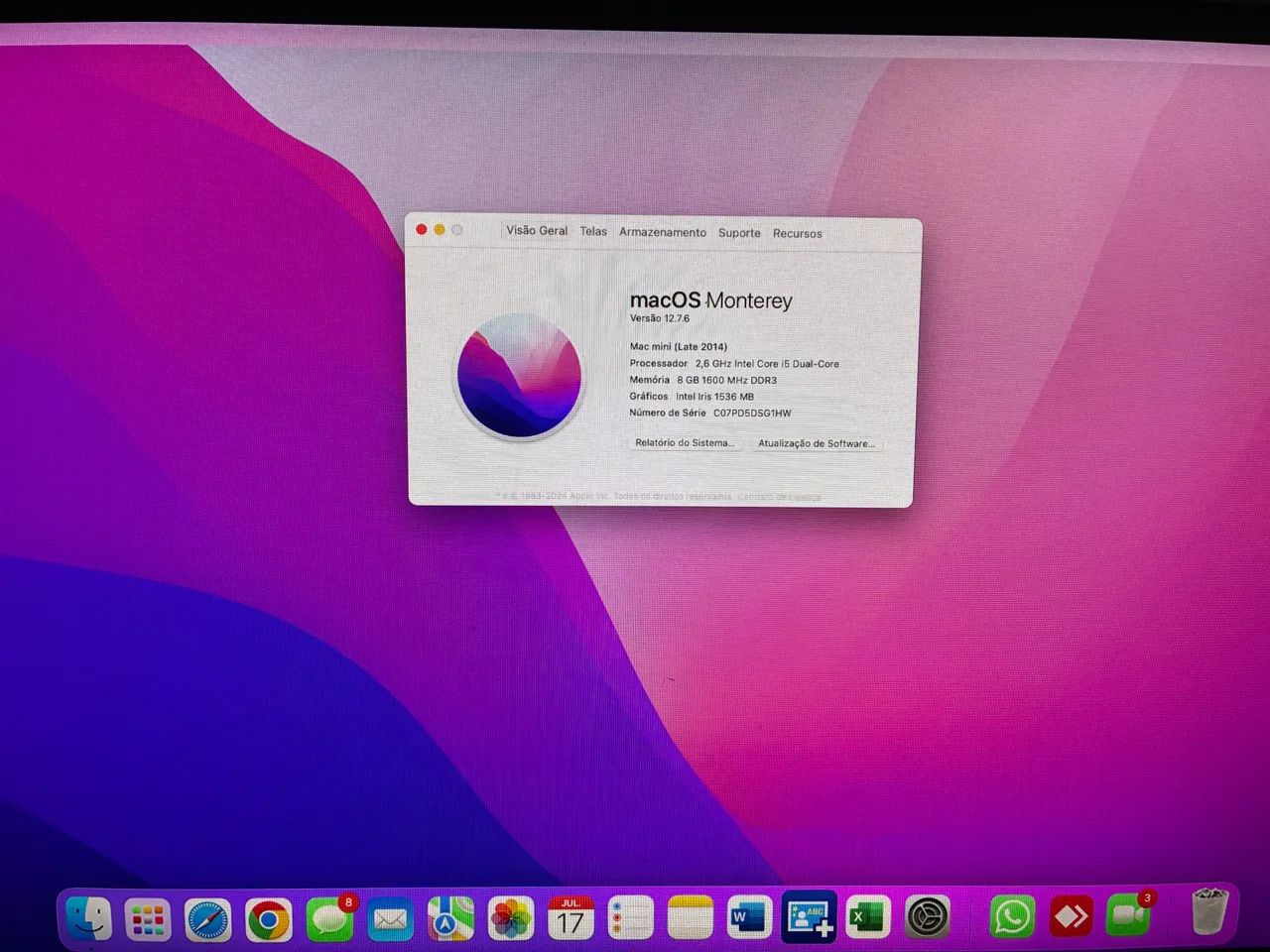Click the macOS Monterey title text
1270x952 pixels.
point(711,300)
